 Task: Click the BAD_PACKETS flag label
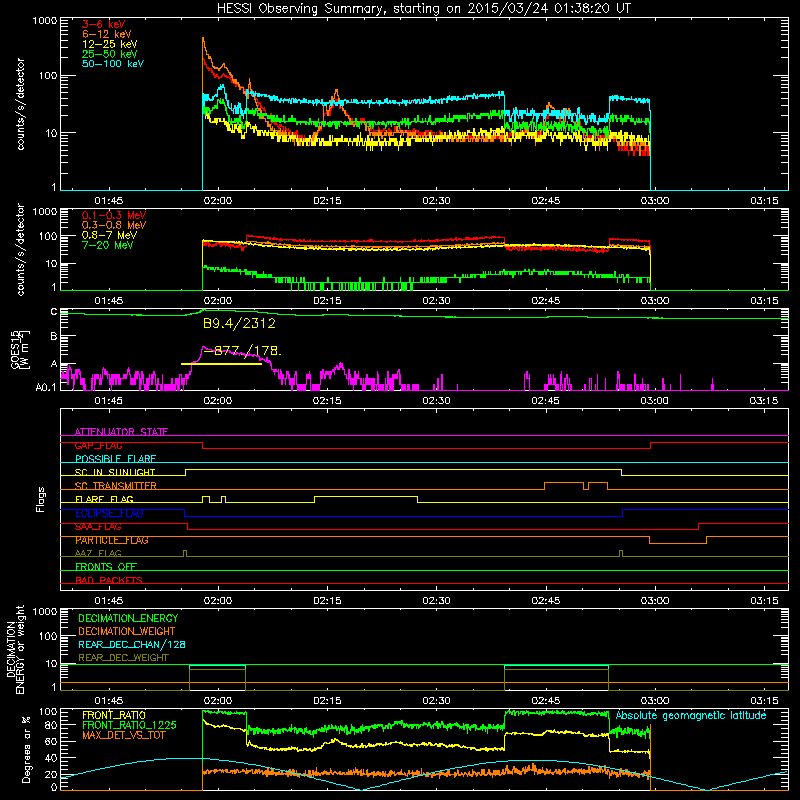pyautogui.click(x=109, y=580)
